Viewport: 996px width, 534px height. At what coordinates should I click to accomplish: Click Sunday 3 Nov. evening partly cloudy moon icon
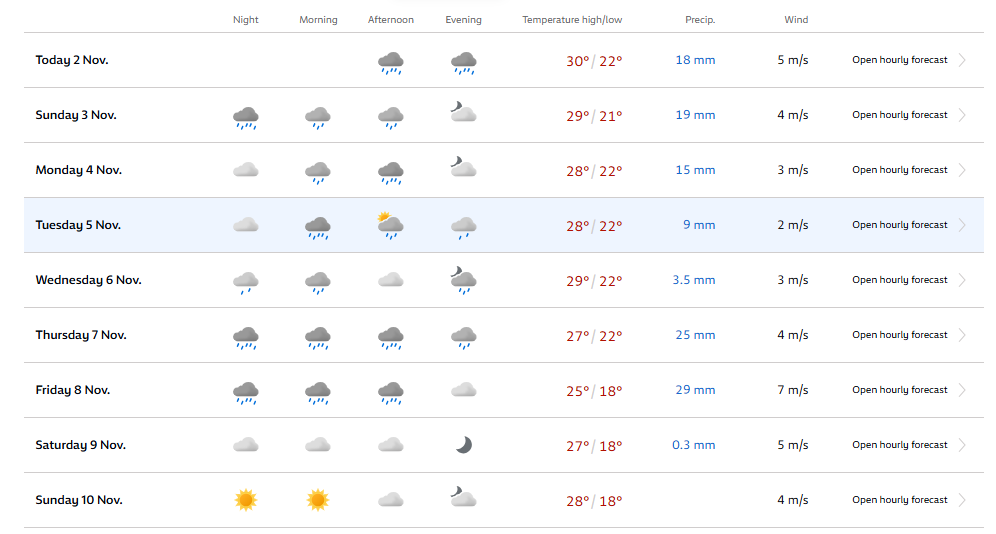pyautogui.click(x=463, y=112)
